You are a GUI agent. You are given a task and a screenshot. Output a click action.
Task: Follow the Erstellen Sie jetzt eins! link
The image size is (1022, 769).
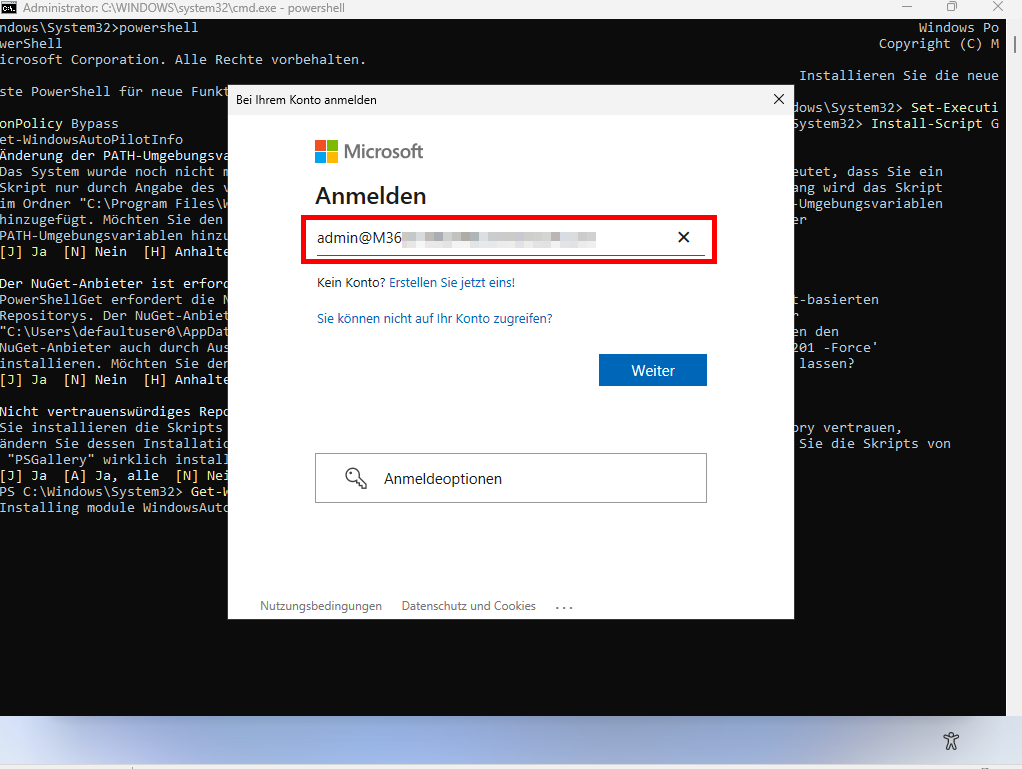(x=452, y=282)
